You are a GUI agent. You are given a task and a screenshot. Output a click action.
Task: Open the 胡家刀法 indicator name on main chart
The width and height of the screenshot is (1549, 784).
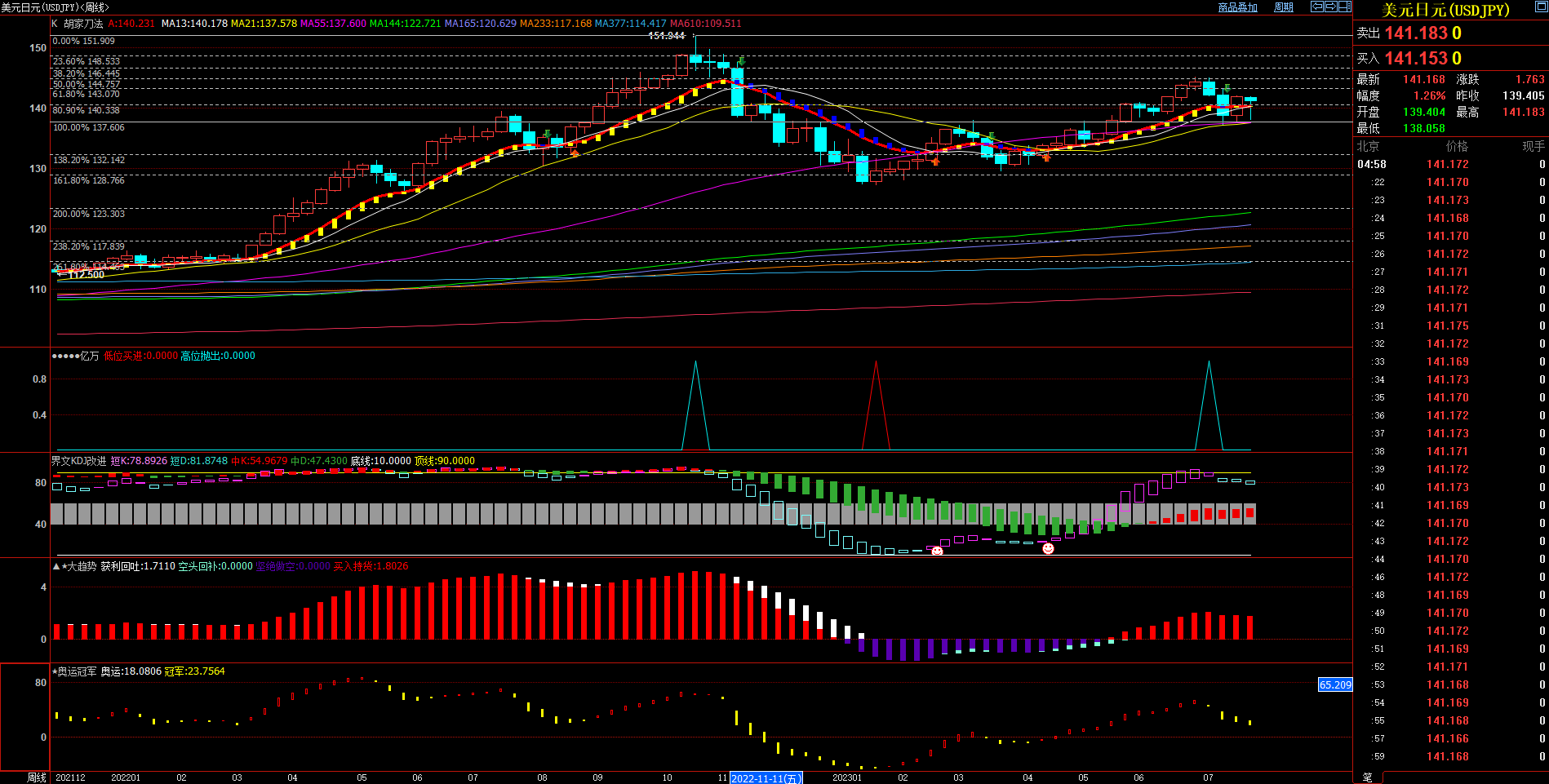(x=83, y=24)
